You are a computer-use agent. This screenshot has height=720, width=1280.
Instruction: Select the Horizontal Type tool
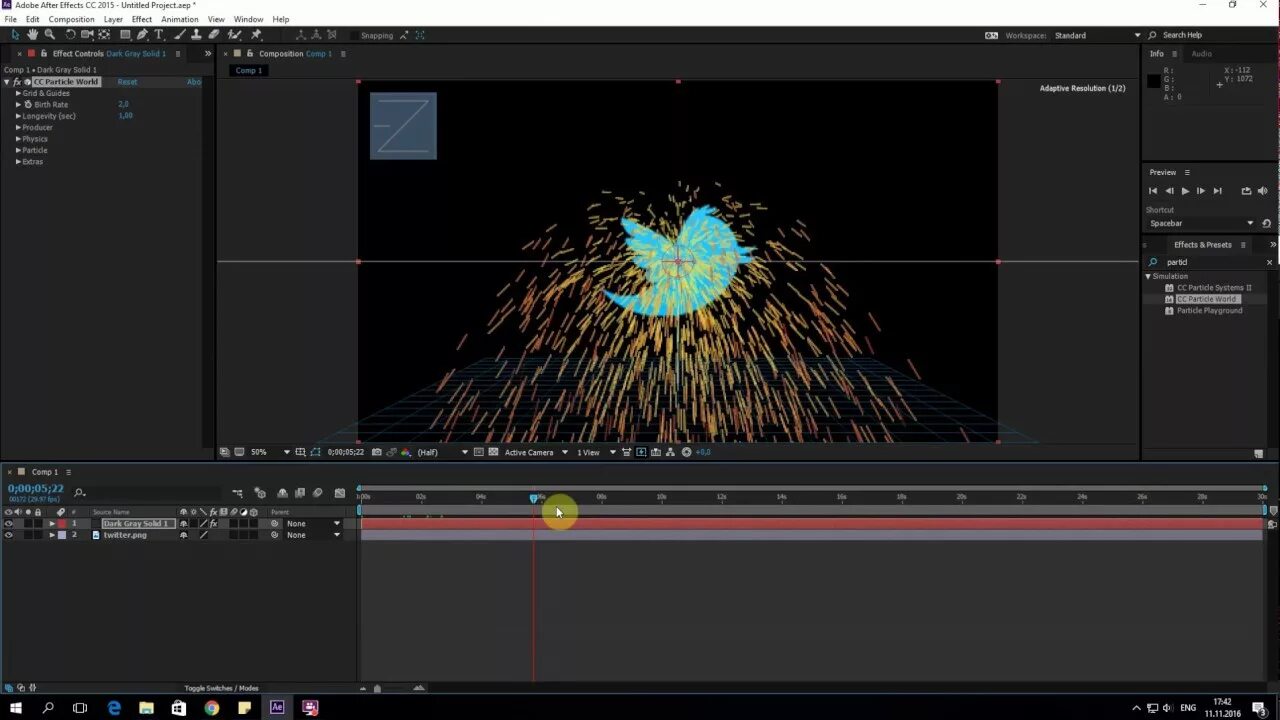[x=158, y=35]
